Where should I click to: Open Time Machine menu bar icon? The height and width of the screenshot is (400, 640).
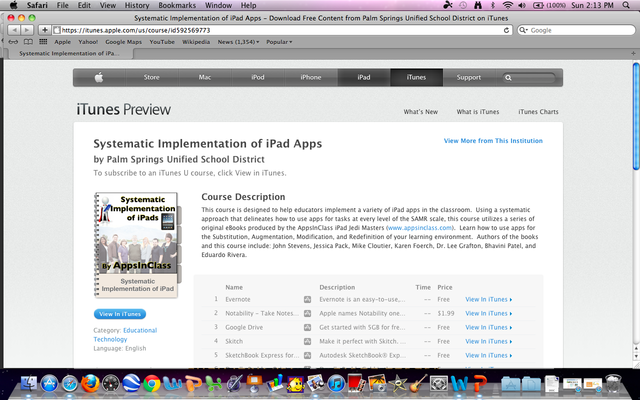463,5
